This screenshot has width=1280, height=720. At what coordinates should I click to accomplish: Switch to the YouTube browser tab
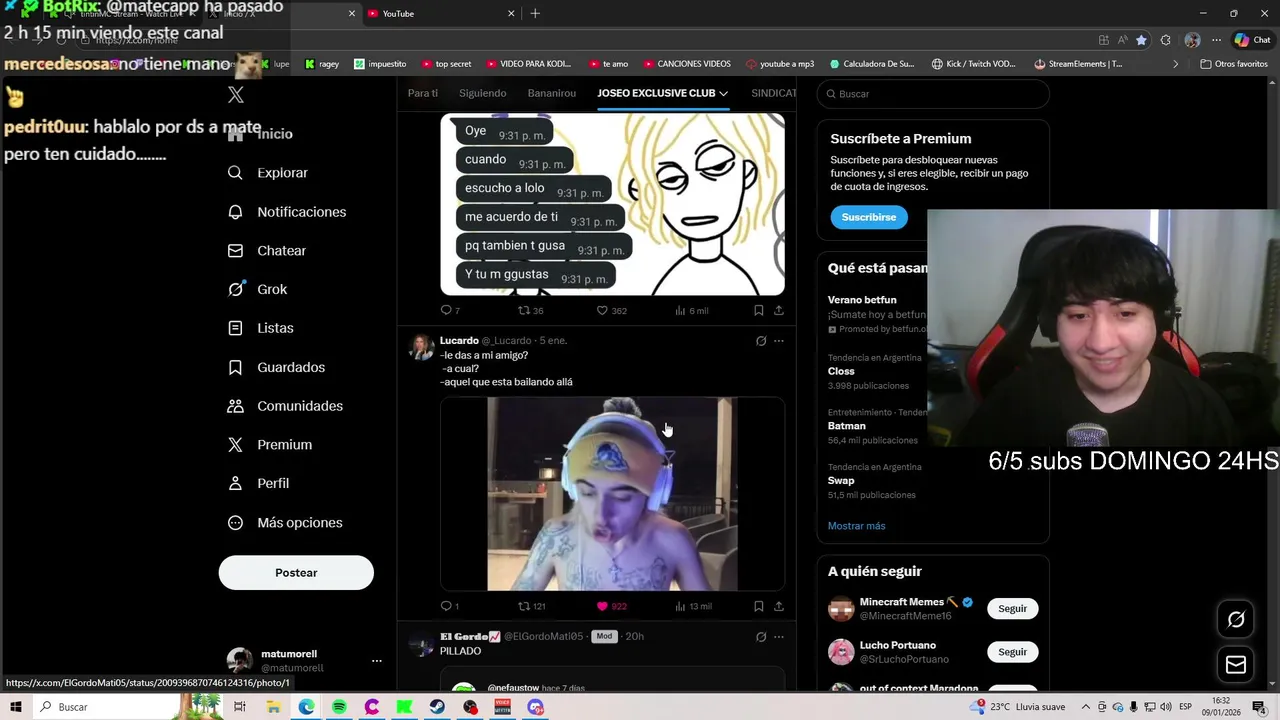[x=440, y=13]
